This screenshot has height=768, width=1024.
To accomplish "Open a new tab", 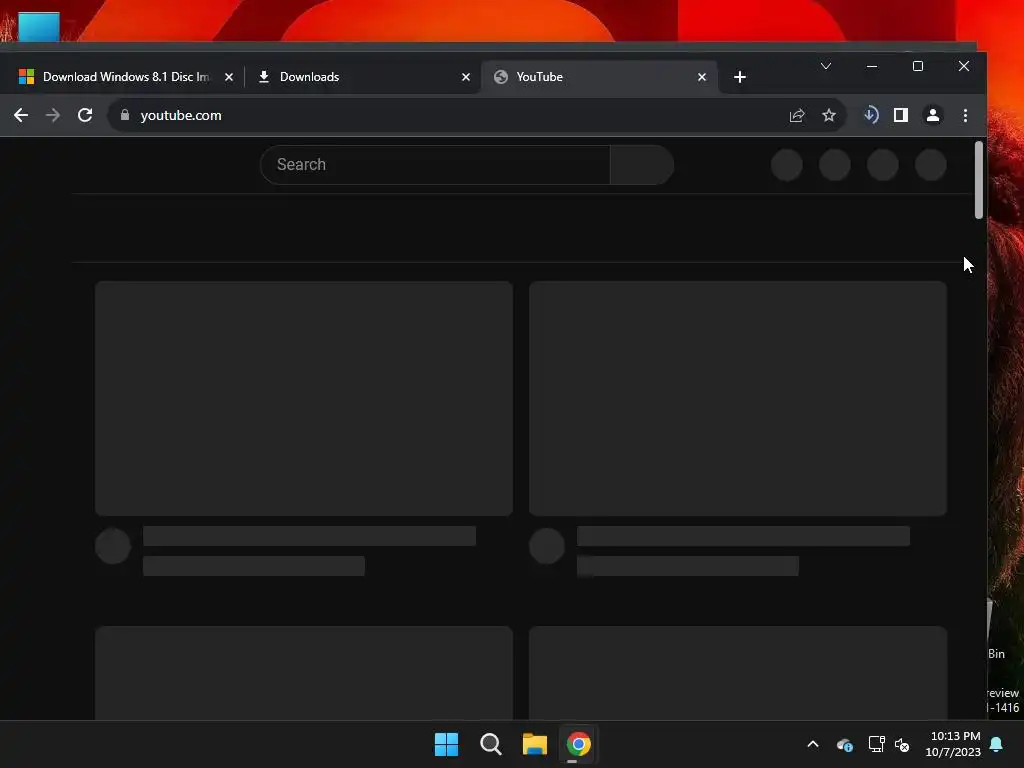I will 739,77.
